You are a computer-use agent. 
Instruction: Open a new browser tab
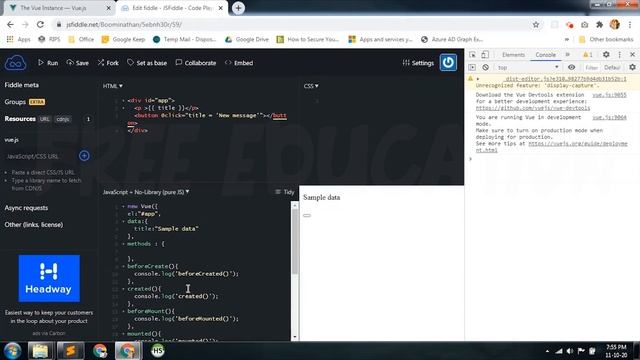[238, 8]
